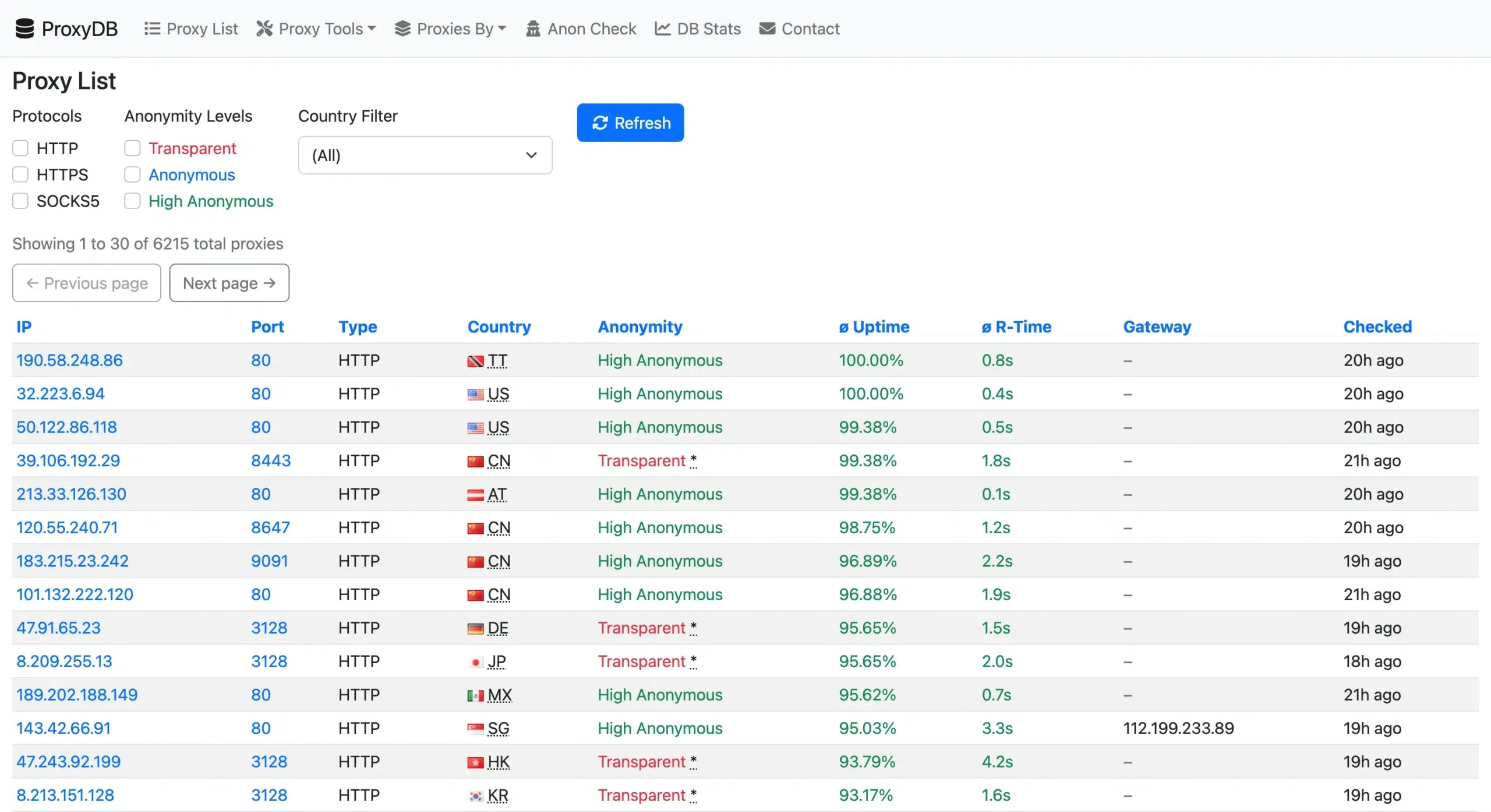
Task: Click the South Korea flag icon in the KR row
Action: 475,796
